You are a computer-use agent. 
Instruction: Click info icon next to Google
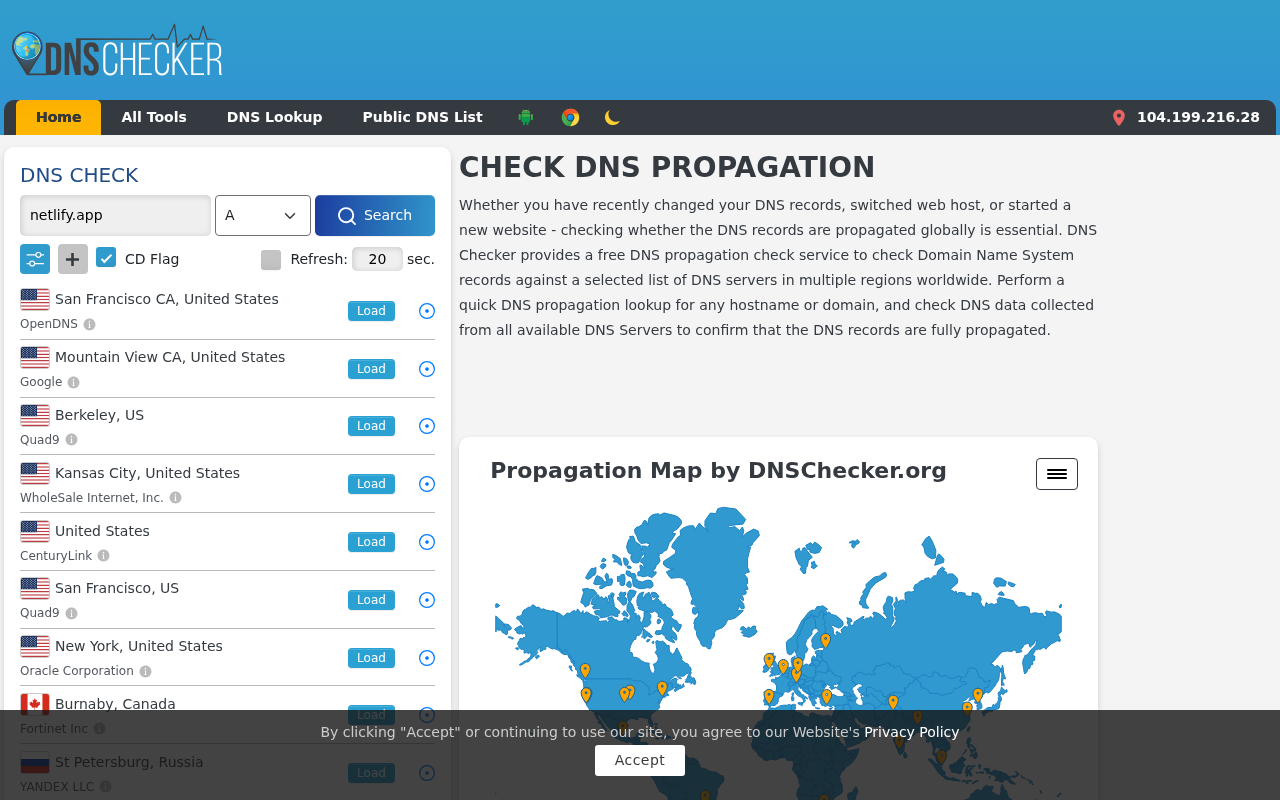[73, 382]
